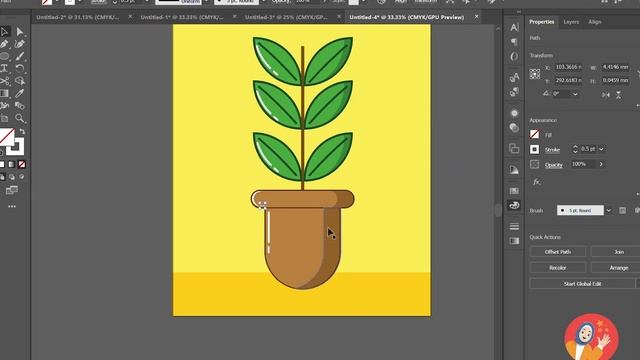The width and height of the screenshot is (640, 360).
Task: Edit the width field in Transform
Action: coord(615,67)
